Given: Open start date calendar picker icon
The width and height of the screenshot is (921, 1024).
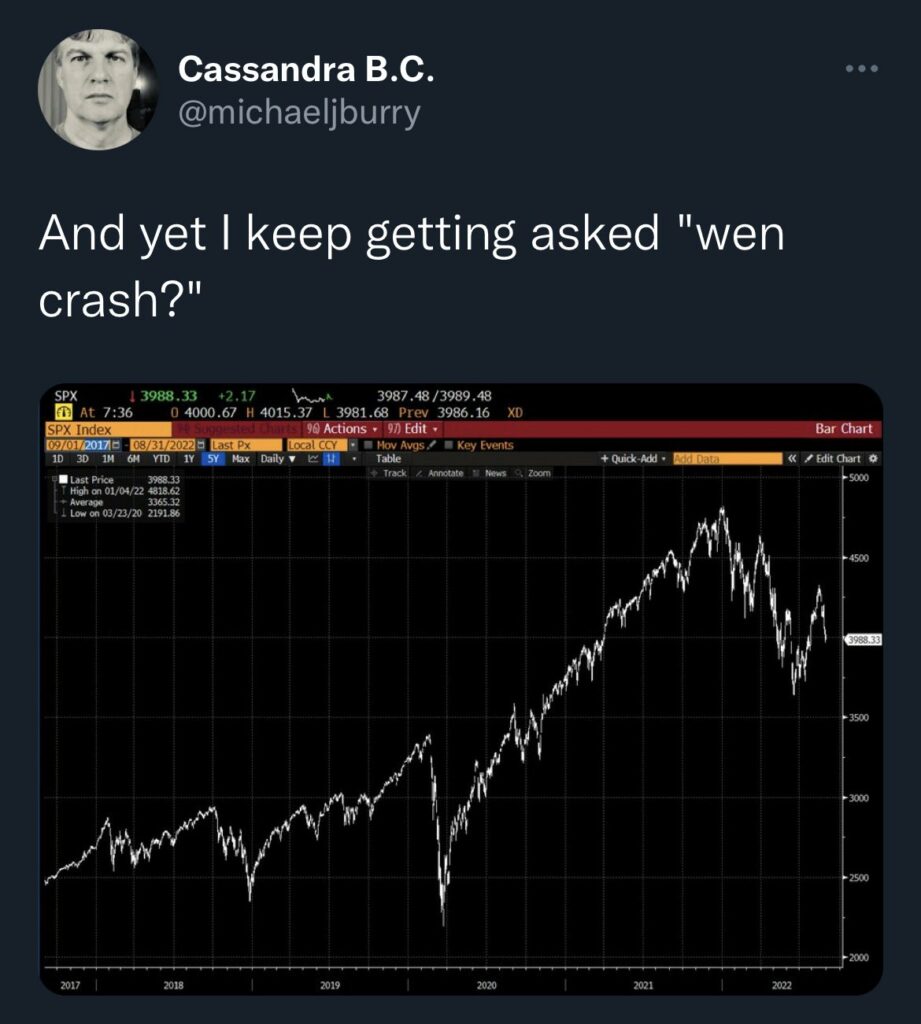Looking at the screenshot, I should pyautogui.click(x=114, y=445).
